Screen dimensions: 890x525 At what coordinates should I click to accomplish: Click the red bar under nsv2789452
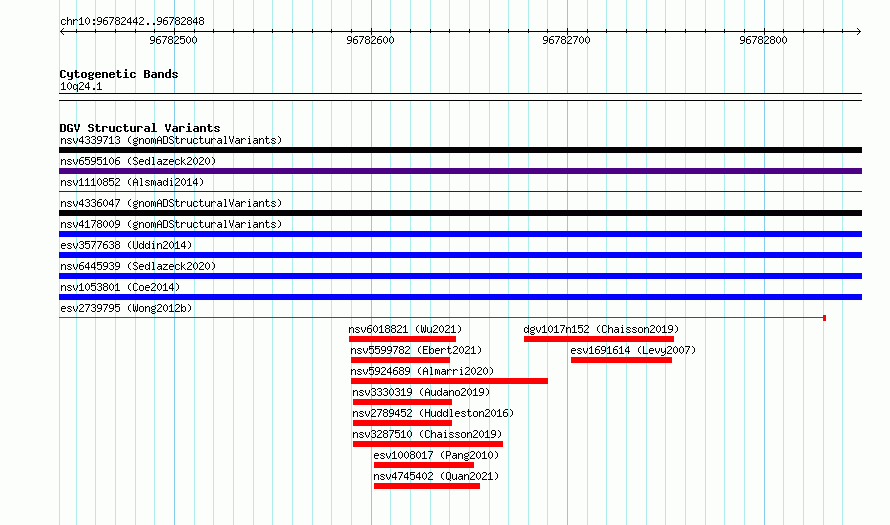(402, 423)
